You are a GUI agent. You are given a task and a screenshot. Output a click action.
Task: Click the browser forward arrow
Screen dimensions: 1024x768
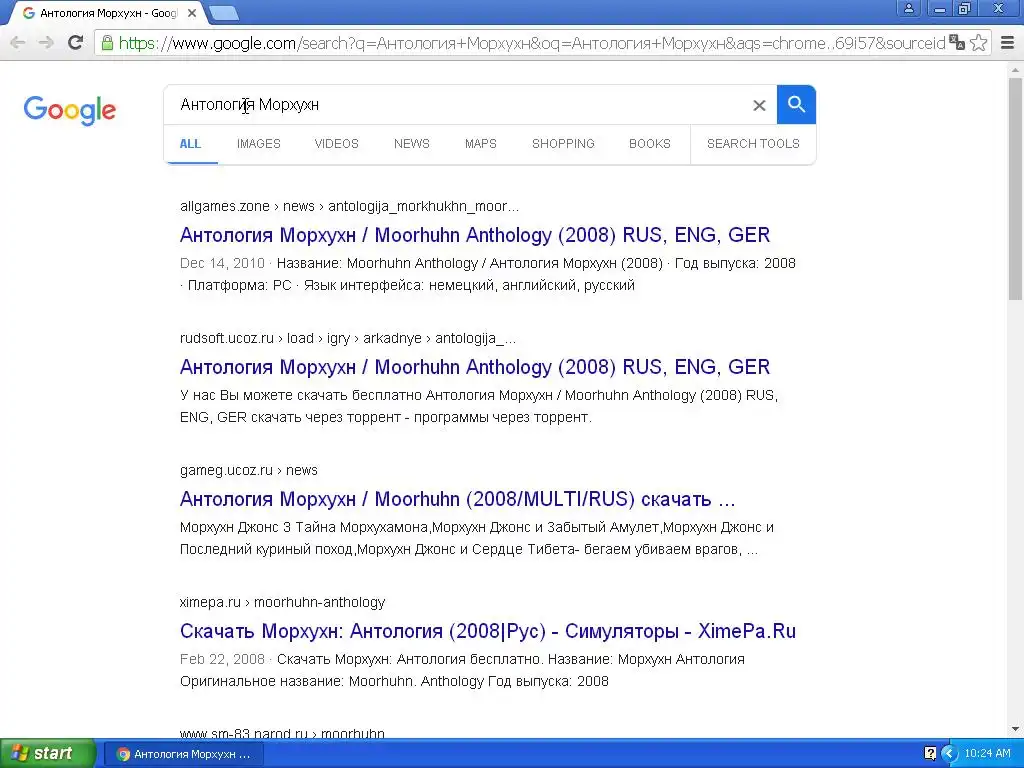tap(46, 43)
